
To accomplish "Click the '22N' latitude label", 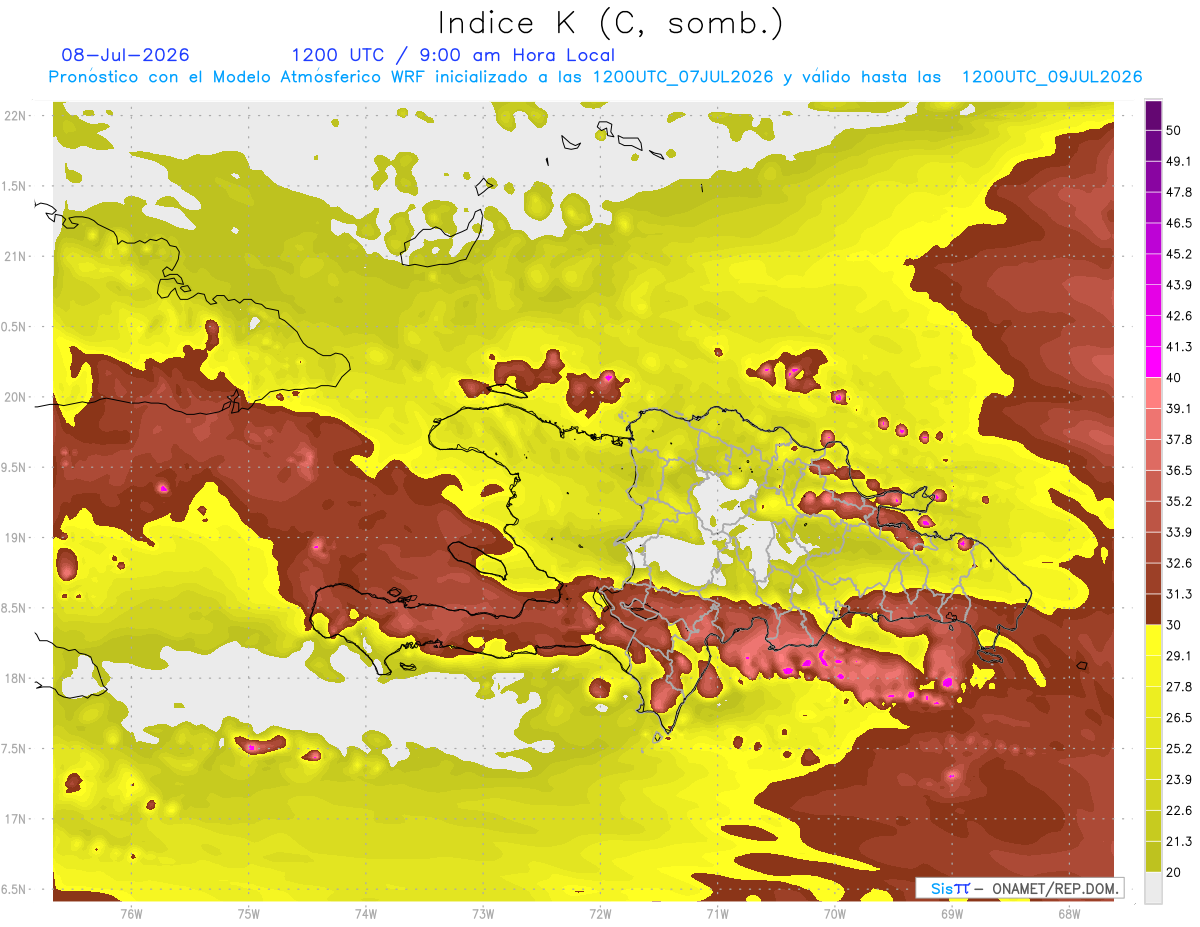I will [x=15, y=116].
